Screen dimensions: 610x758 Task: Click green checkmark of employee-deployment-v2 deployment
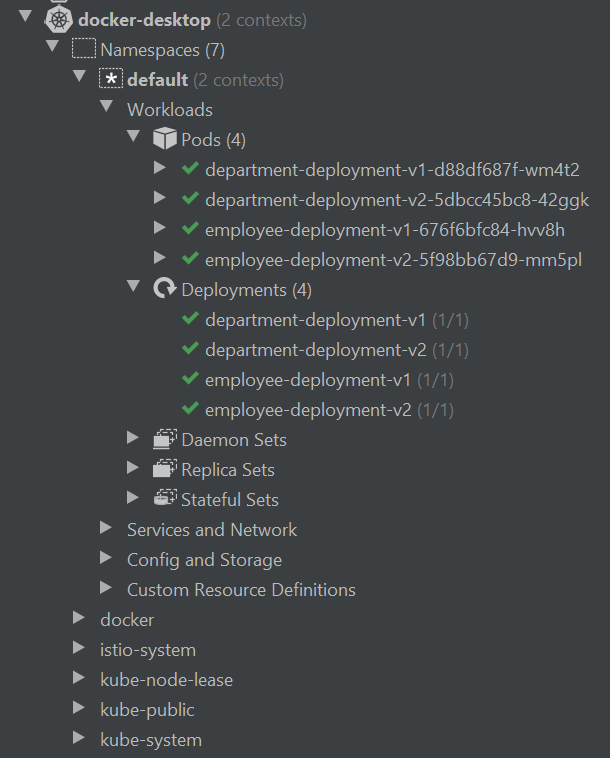point(190,410)
